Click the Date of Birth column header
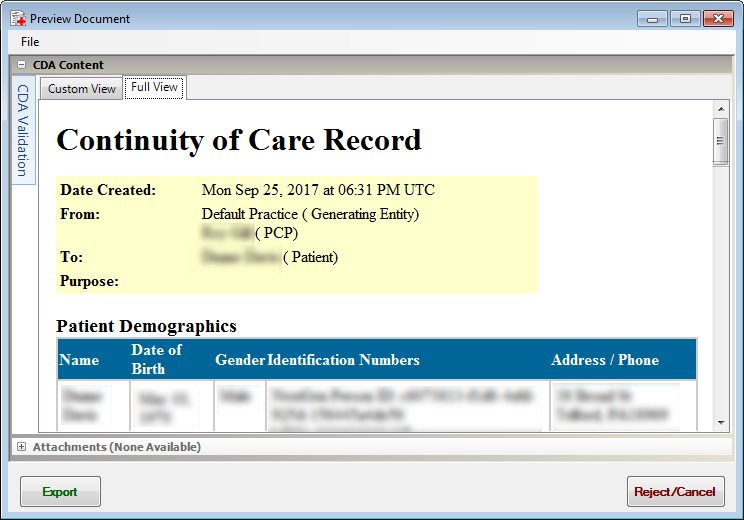This screenshot has width=744, height=520. click(156, 359)
